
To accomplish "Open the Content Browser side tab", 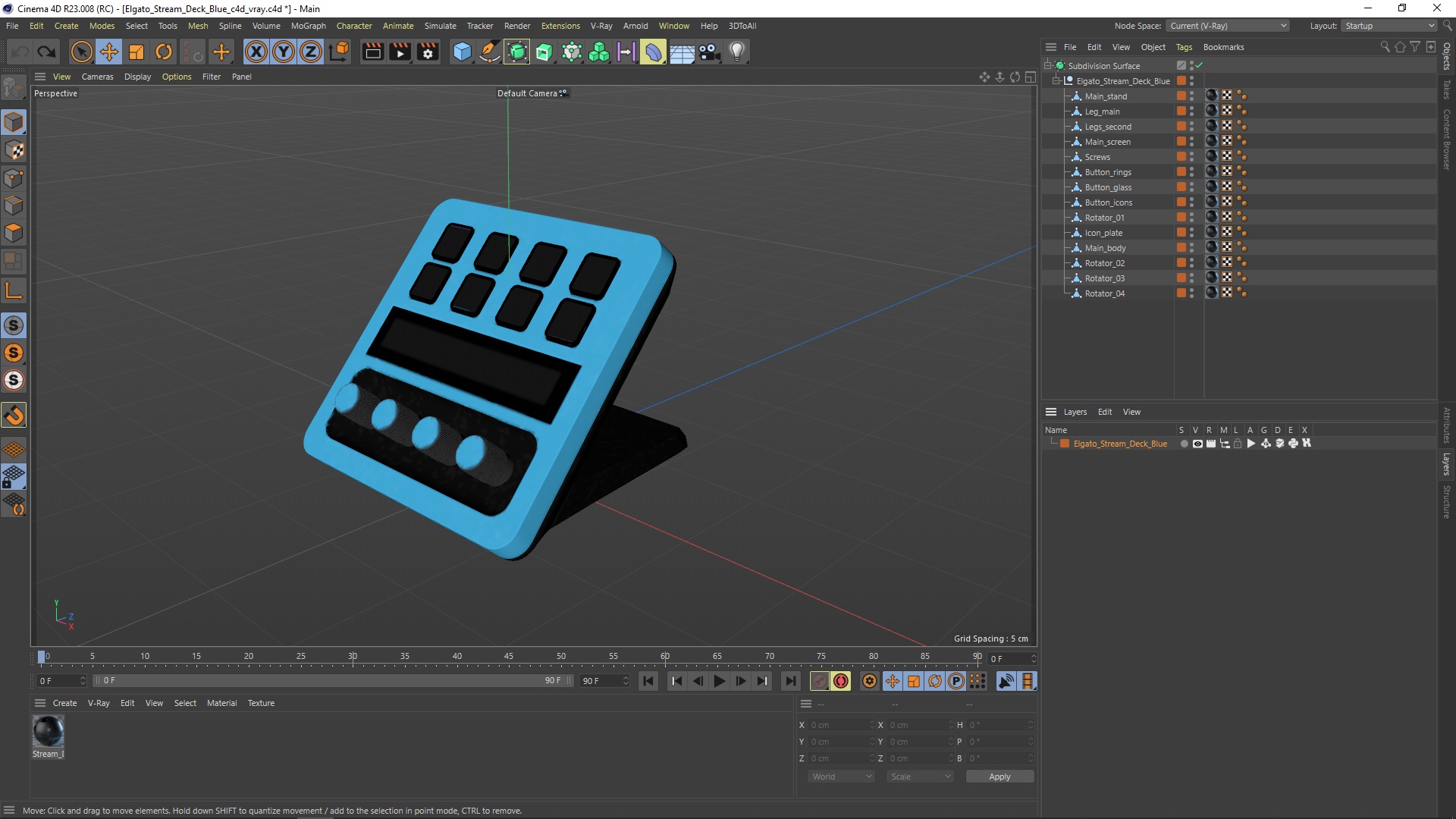I will pyautogui.click(x=1447, y=140).
